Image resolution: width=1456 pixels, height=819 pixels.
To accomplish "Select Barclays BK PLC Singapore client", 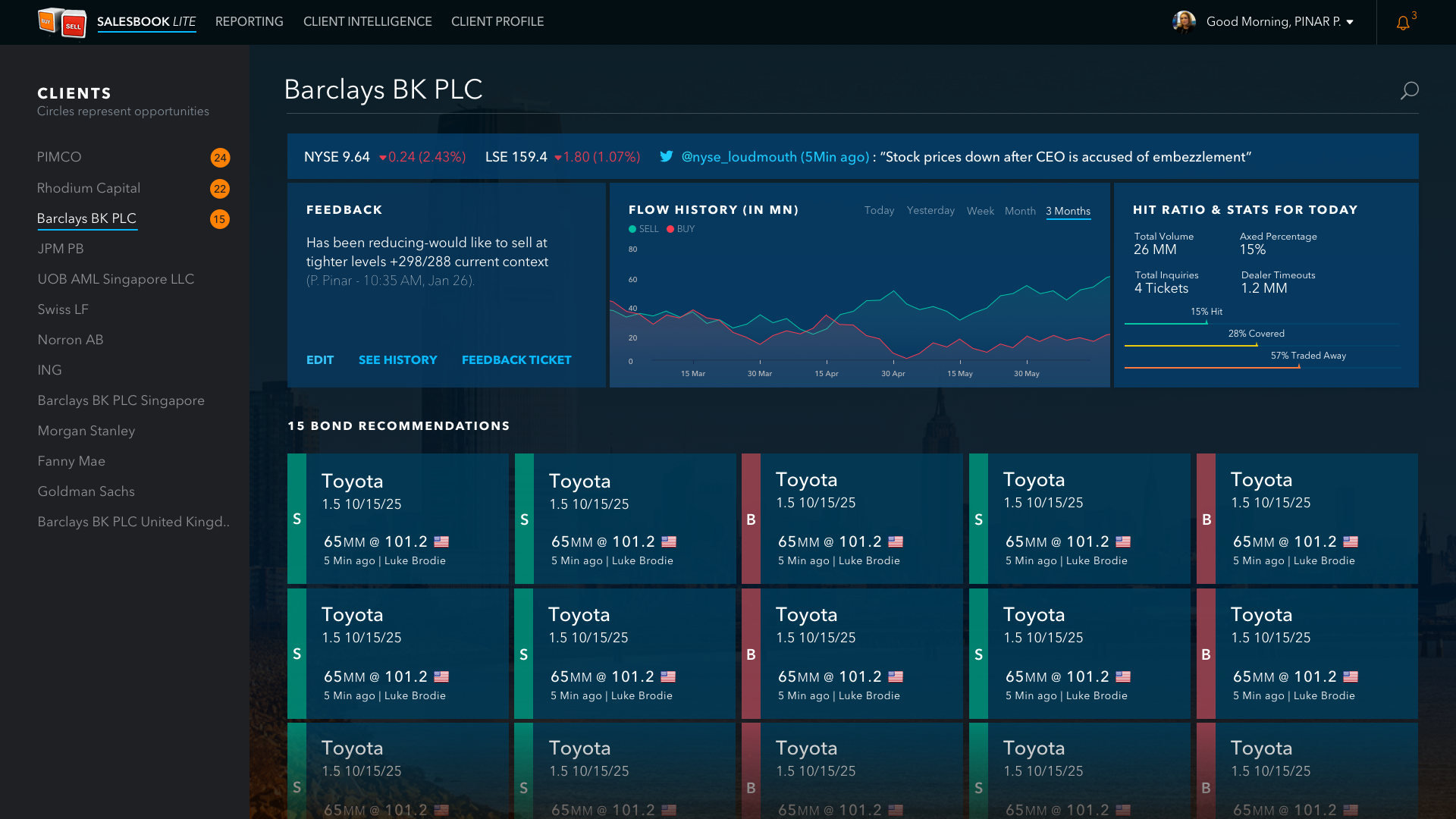I will (121, 400).
